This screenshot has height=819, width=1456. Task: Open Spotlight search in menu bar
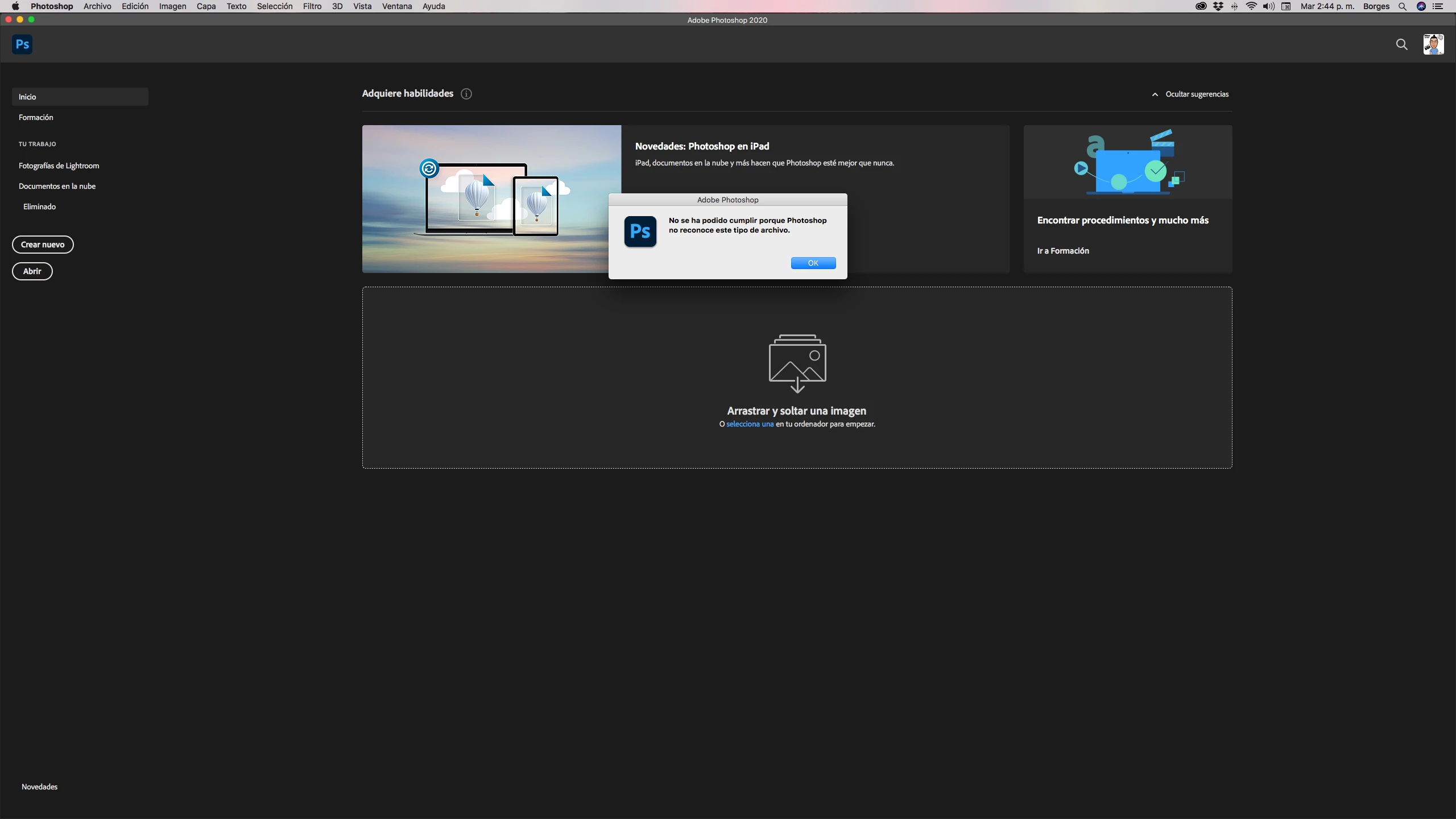tap(1403, 6)
